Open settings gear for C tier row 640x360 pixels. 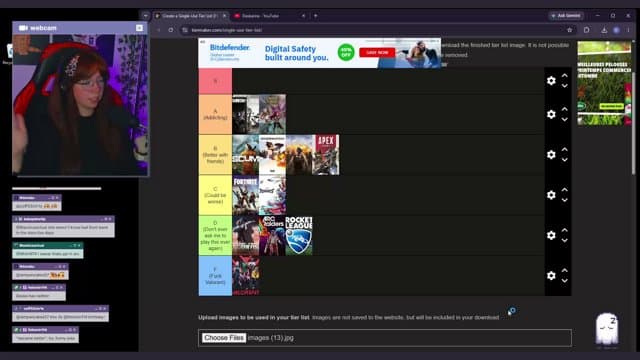(551, 195)
